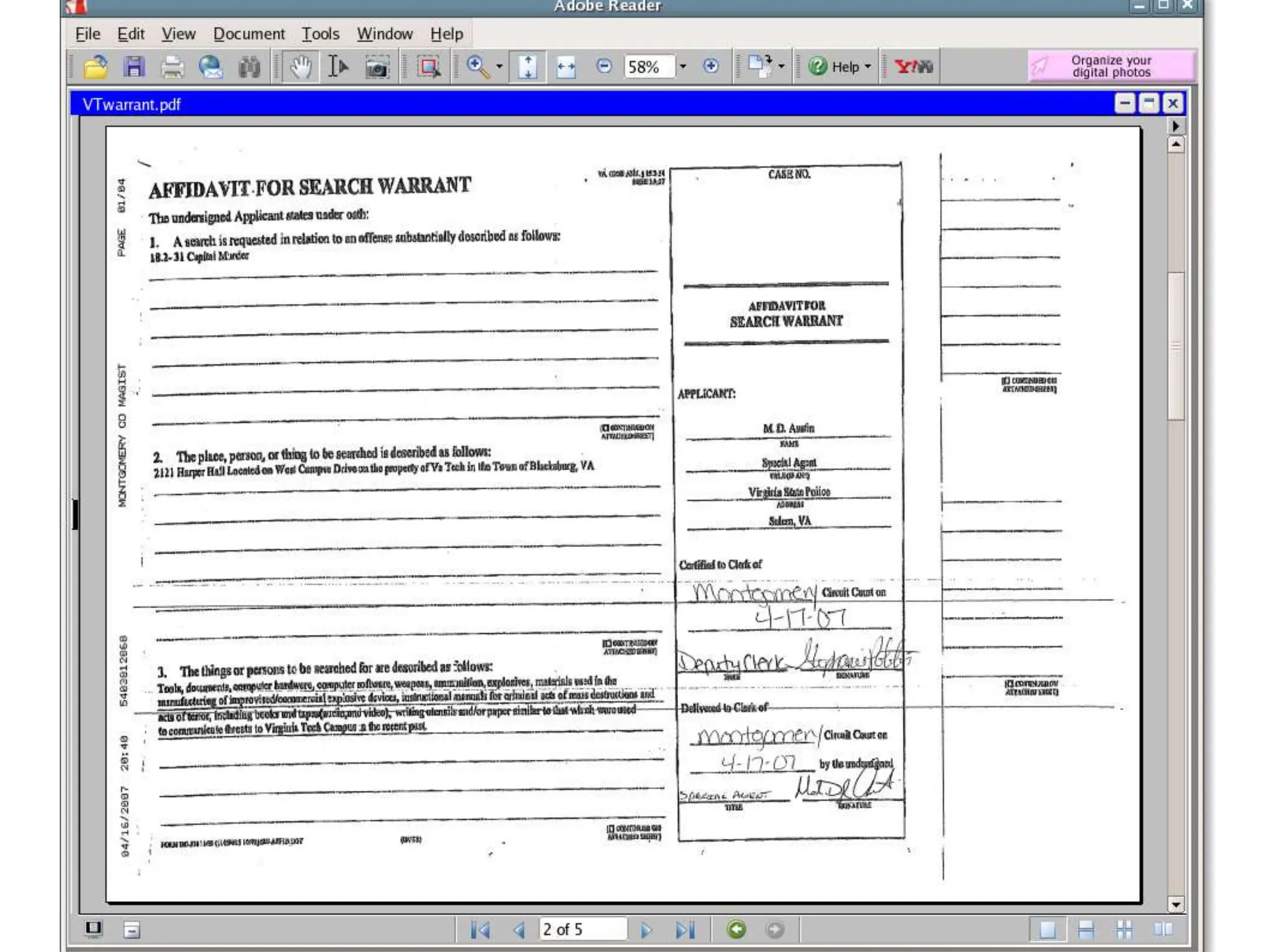Viewport: 1269px width, 952px height.
Task: Open the Document menu
Action: 248,33
